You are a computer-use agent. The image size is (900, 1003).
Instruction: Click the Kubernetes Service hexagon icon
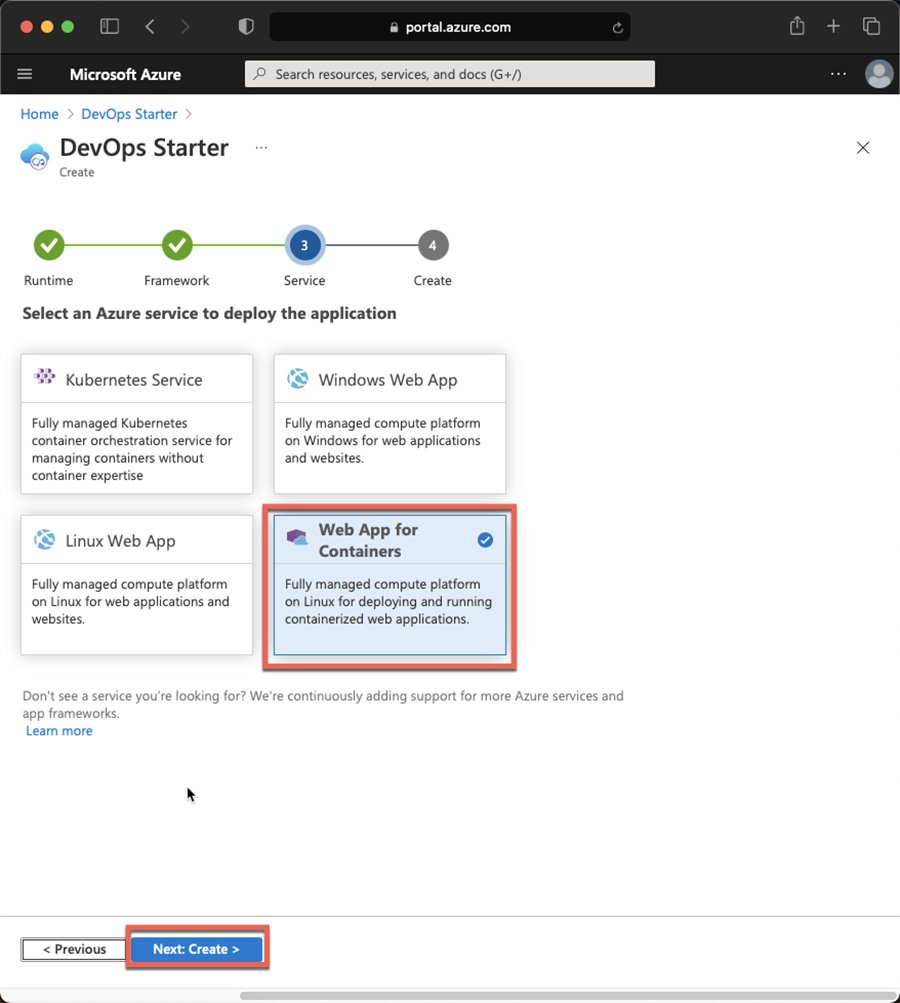coord(44,377)
